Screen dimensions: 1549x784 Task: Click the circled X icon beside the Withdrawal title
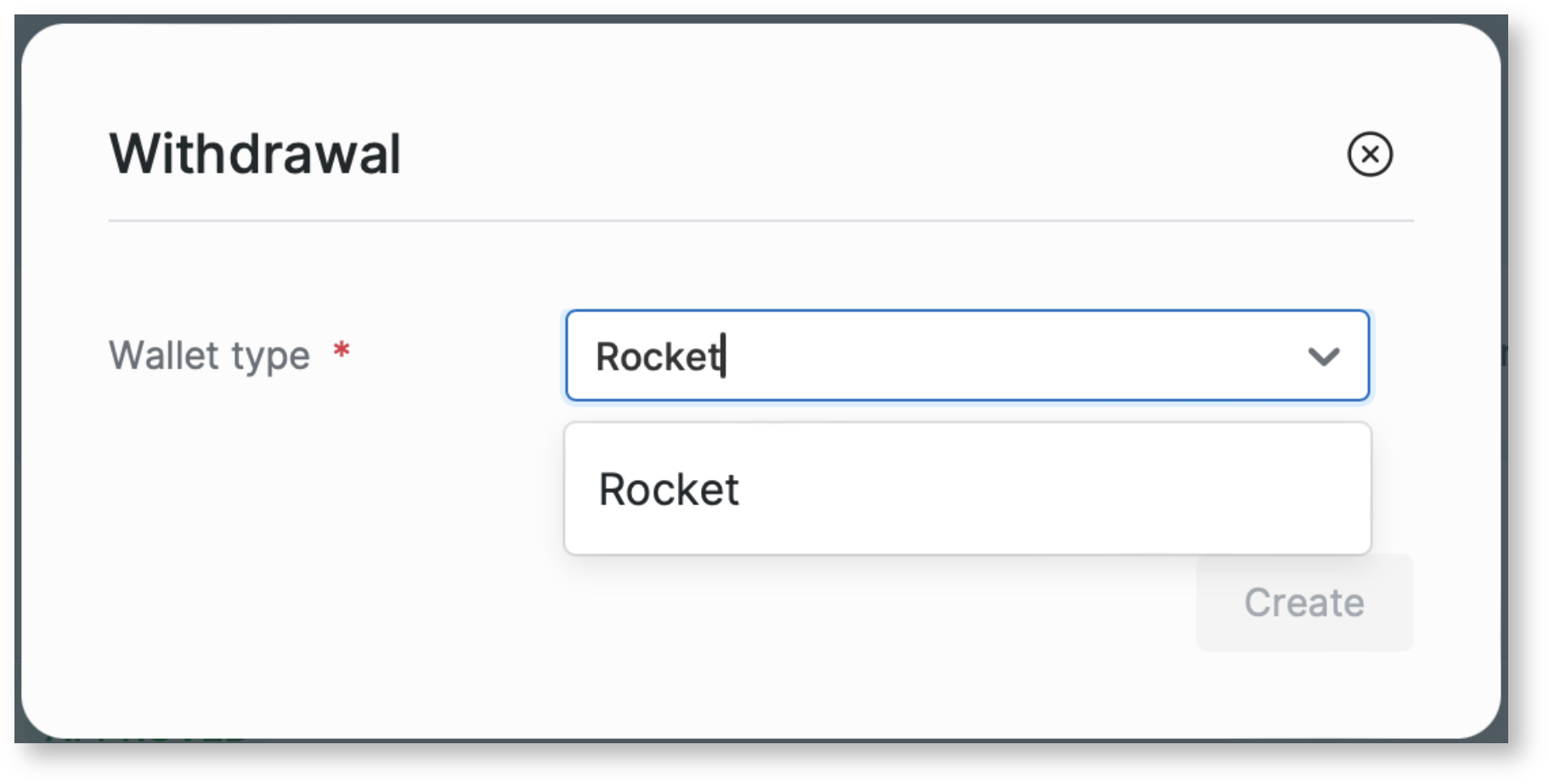1370,155
